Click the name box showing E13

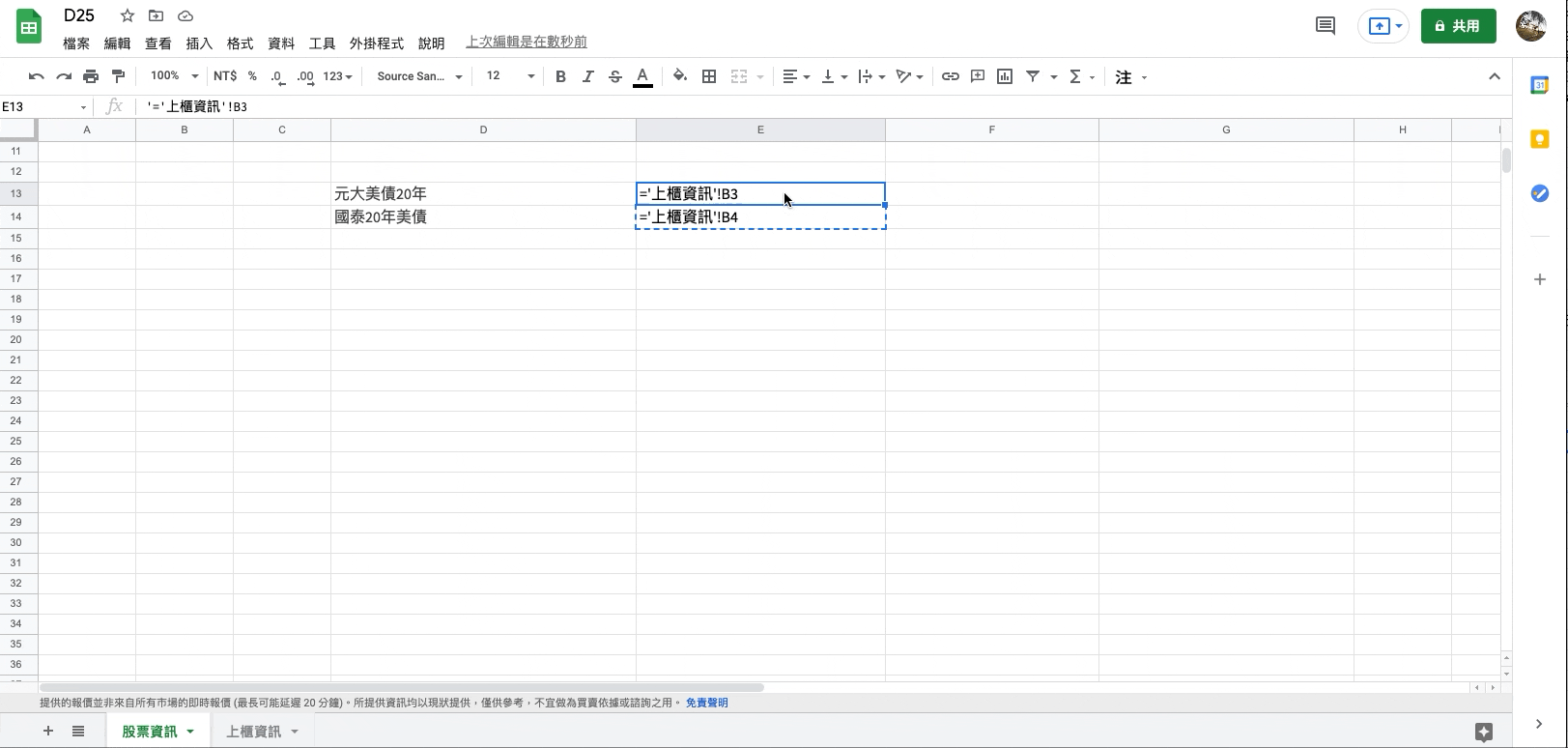click(x=44, y=106)
